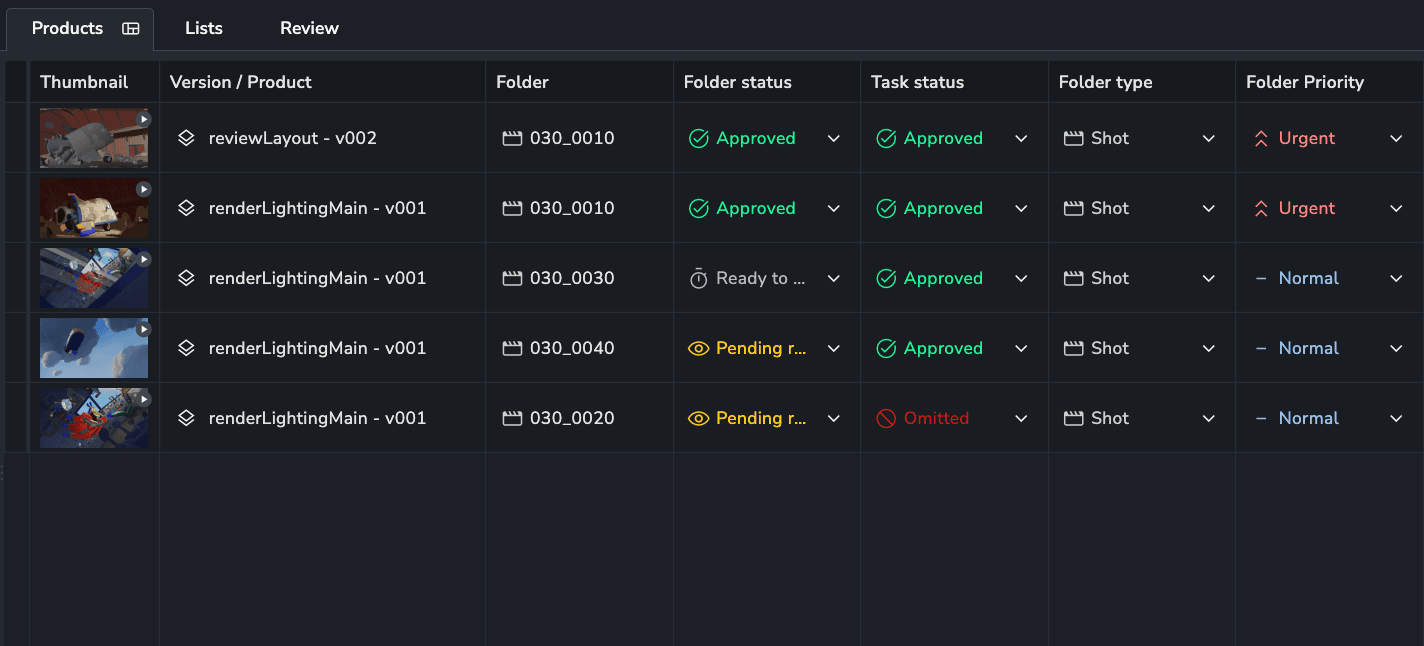Open Folder Priority dropdown for 030_0020 row
This screenshot has width=1424, height=646.
pos(1397,418)
